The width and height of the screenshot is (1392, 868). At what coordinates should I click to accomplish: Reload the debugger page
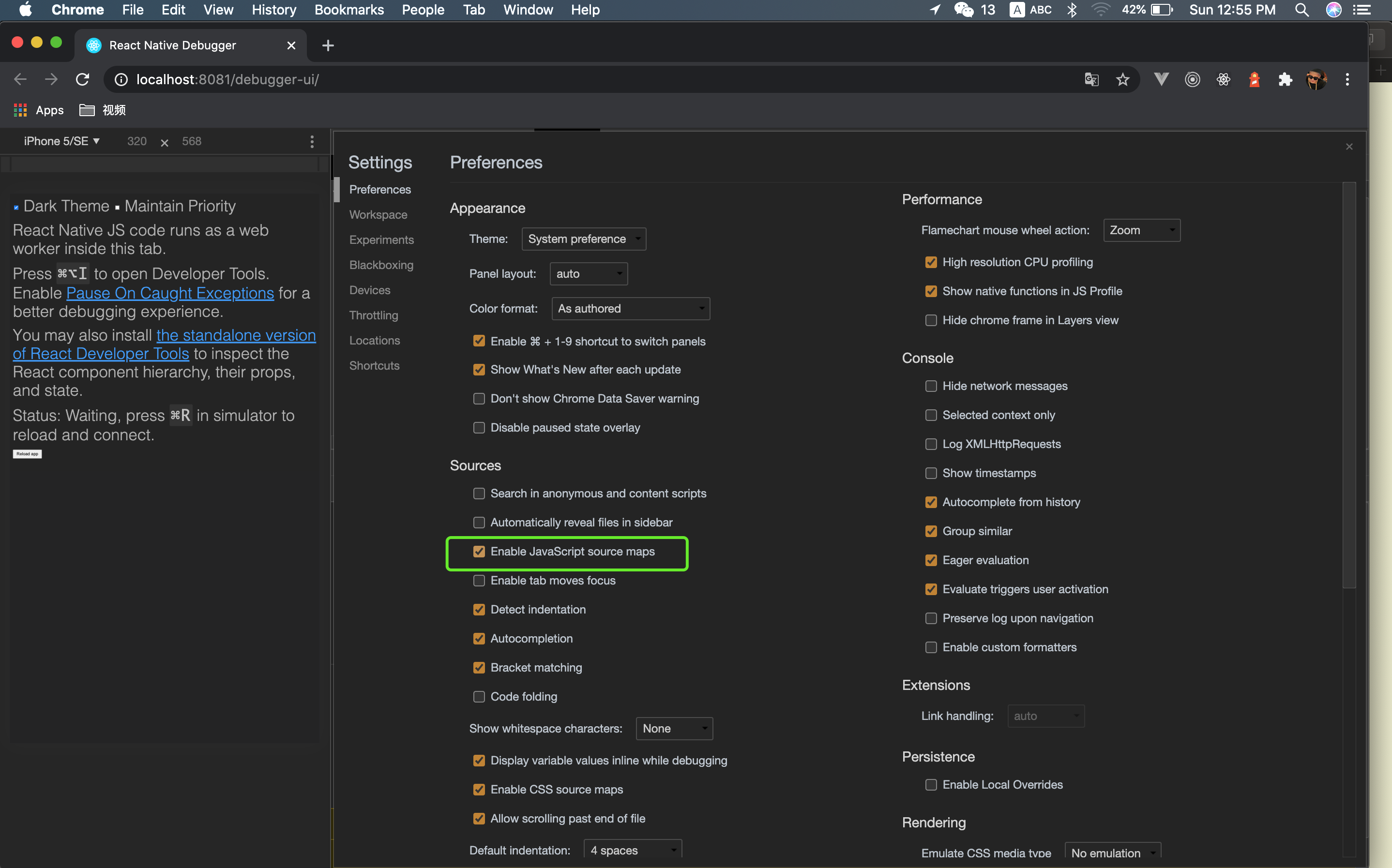coord(83,79)
